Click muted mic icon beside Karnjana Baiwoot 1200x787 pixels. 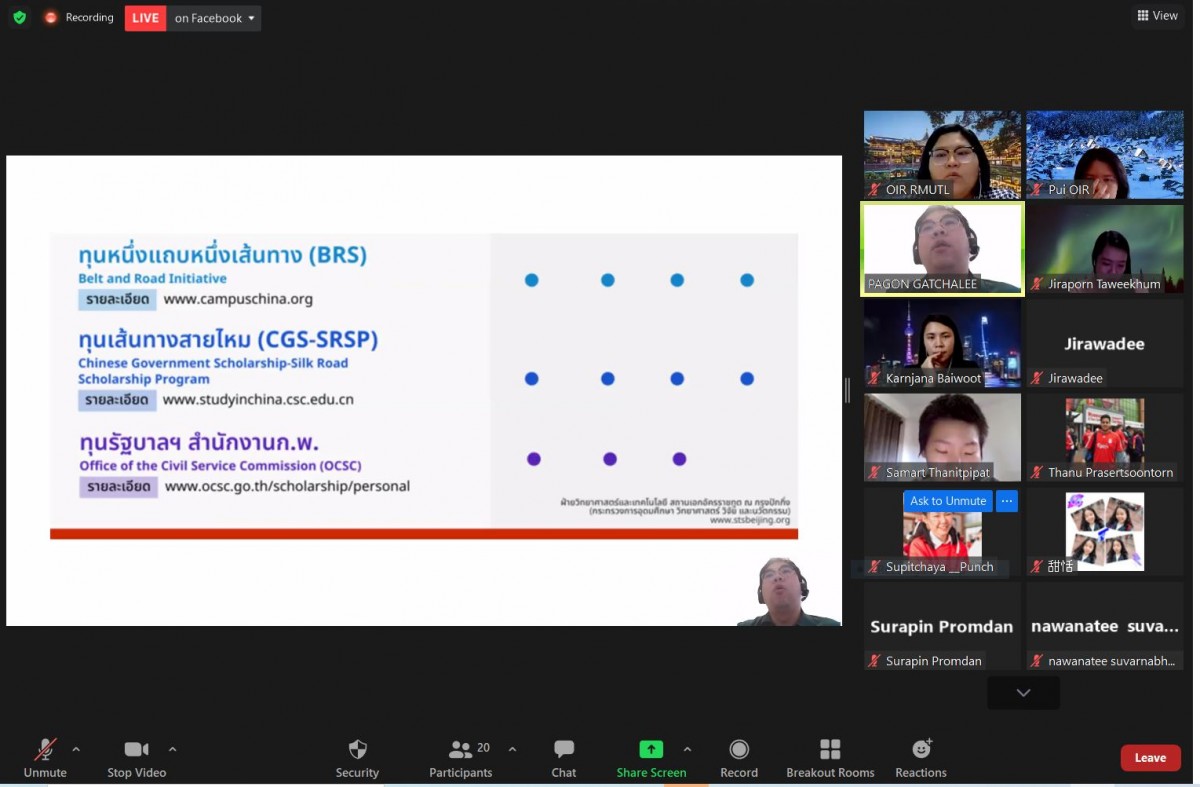point(875,378)
